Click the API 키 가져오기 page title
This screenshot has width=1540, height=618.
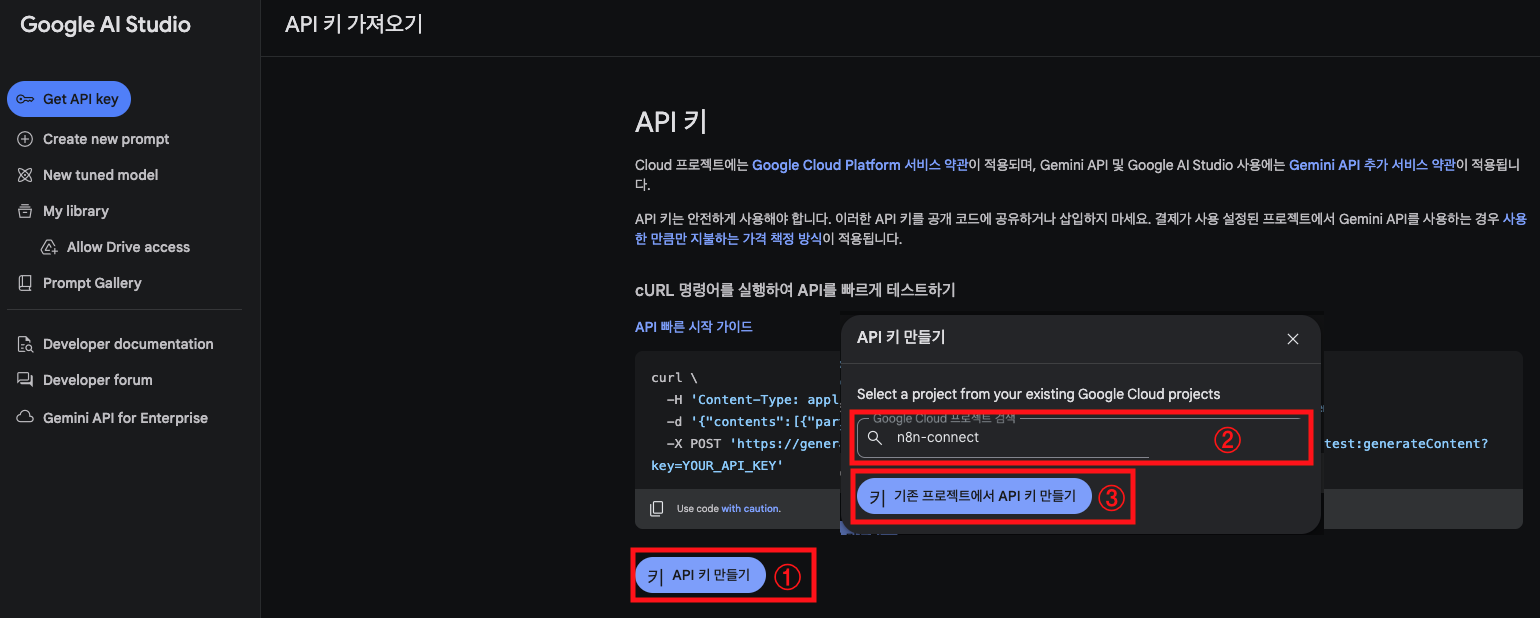(x=354, y=25)
